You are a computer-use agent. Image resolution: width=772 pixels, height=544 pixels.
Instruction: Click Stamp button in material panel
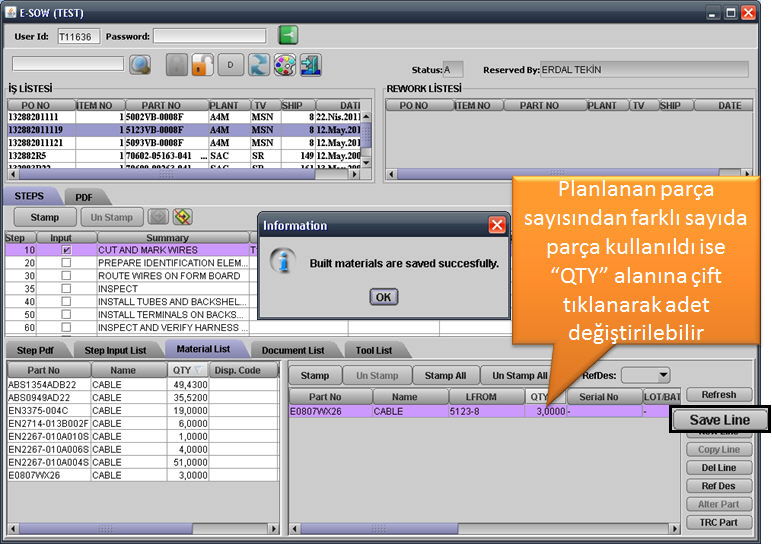(x=315, y=376)
